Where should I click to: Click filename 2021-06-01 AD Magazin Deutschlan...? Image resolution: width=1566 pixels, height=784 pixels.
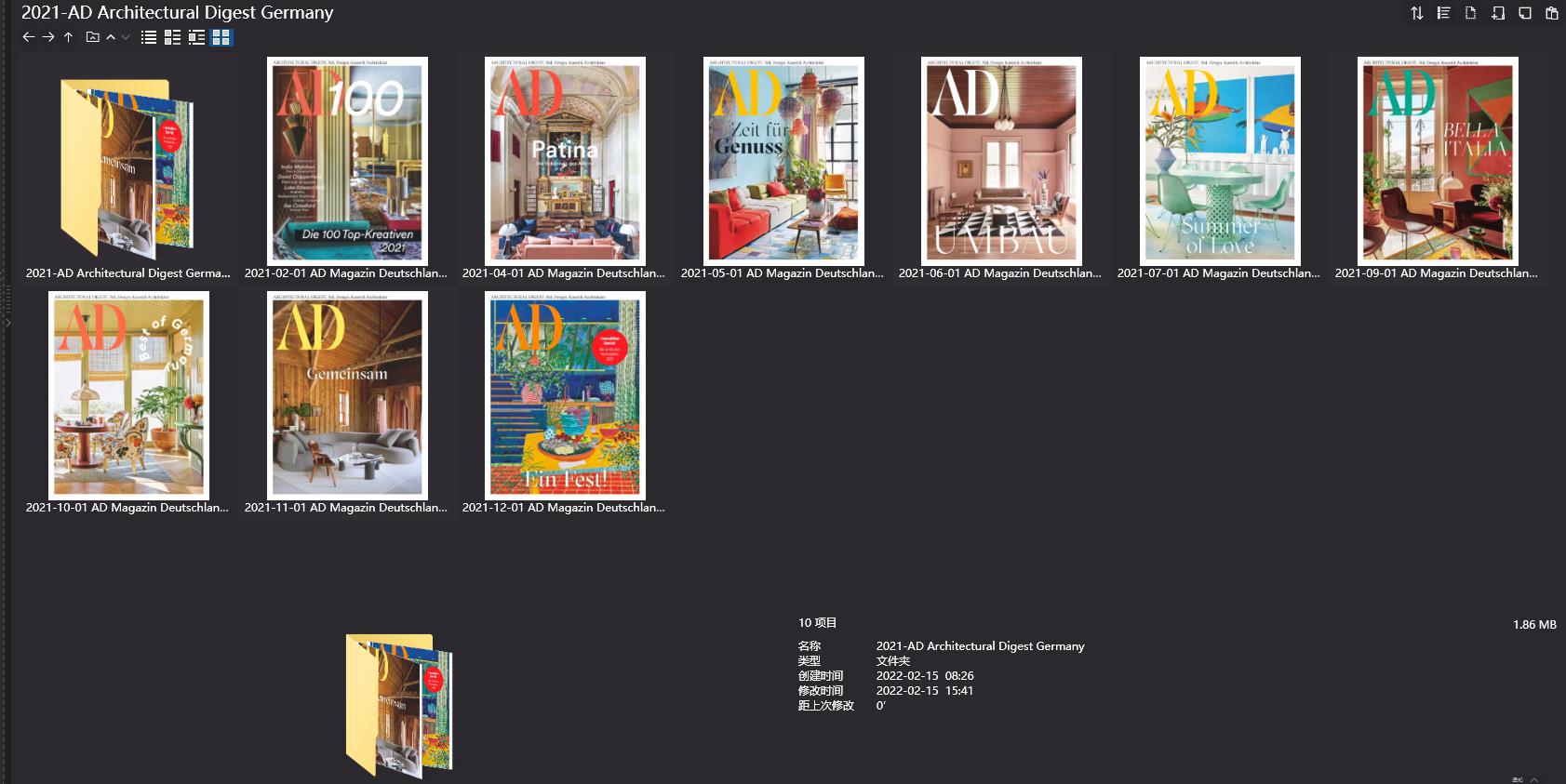coord(1000,273)
